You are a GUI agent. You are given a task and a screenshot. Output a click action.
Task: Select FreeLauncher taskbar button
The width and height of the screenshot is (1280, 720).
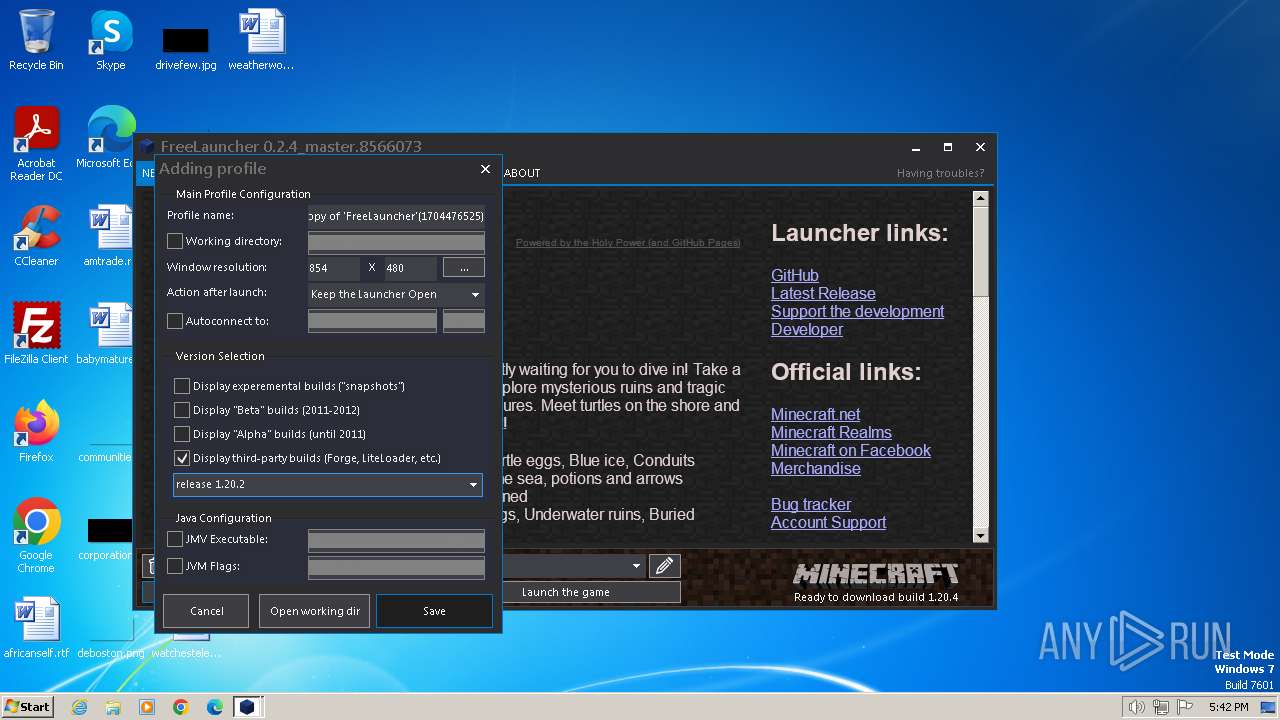point(247,707)
